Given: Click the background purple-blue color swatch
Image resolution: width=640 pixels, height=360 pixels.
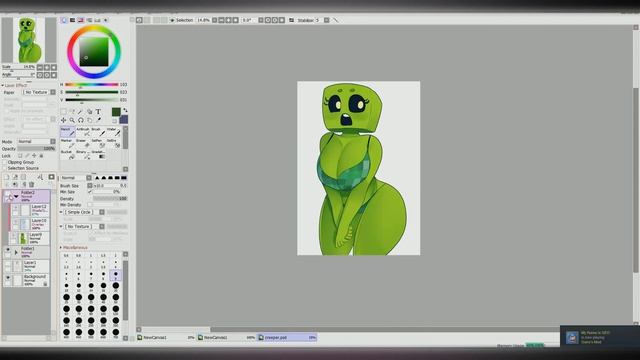Looking at the screenshot, I should [123, 119].
